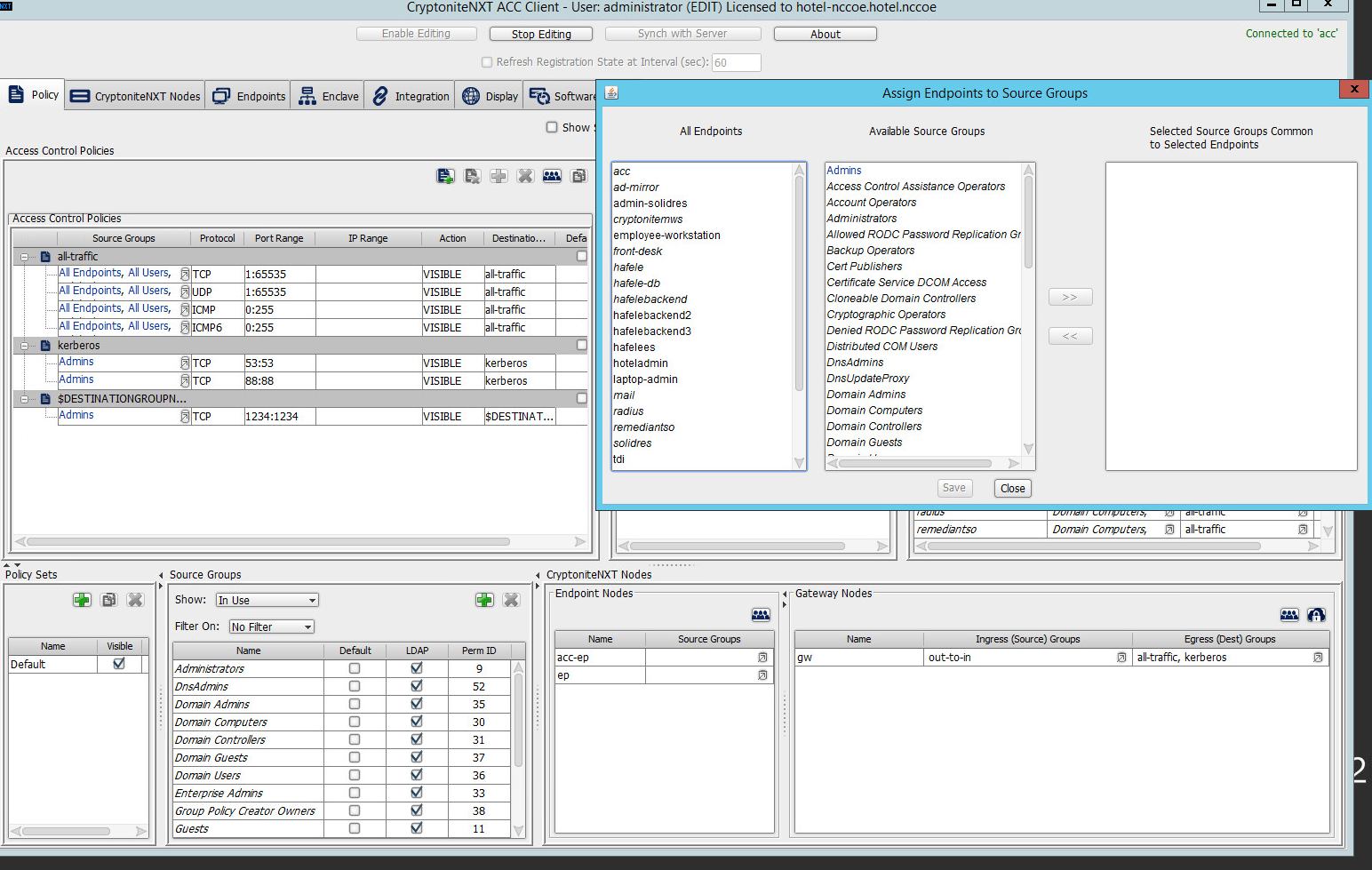Switch to the Policy tab

point(34,95)
